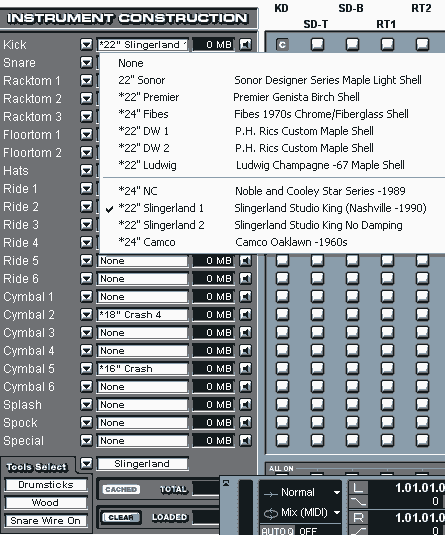
Task: Open the Normal record mode dropdown
Action: [x=336, y=493]
